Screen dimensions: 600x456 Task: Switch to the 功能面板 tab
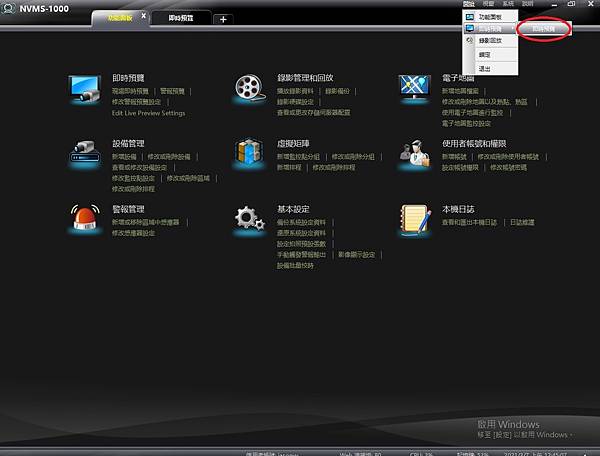coord(120,18)
